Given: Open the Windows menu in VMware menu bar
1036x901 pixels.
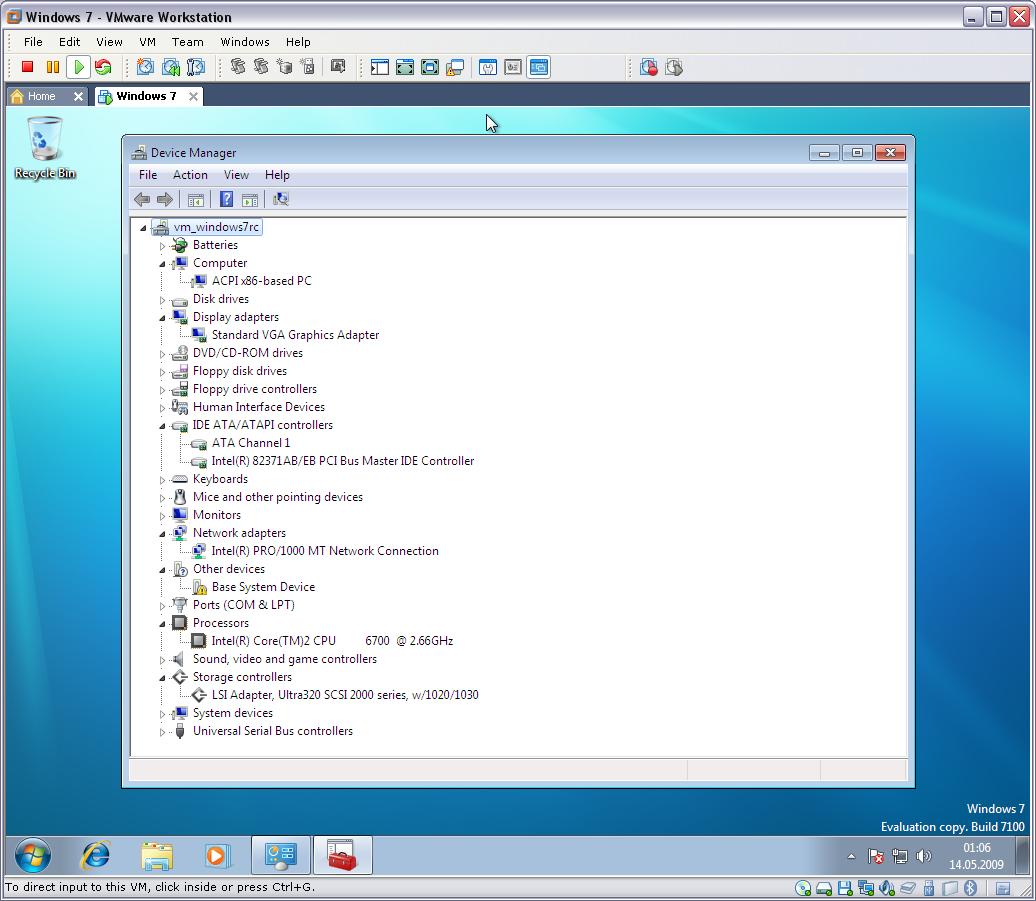Looking at the screenshot, I should coord(245,42).
